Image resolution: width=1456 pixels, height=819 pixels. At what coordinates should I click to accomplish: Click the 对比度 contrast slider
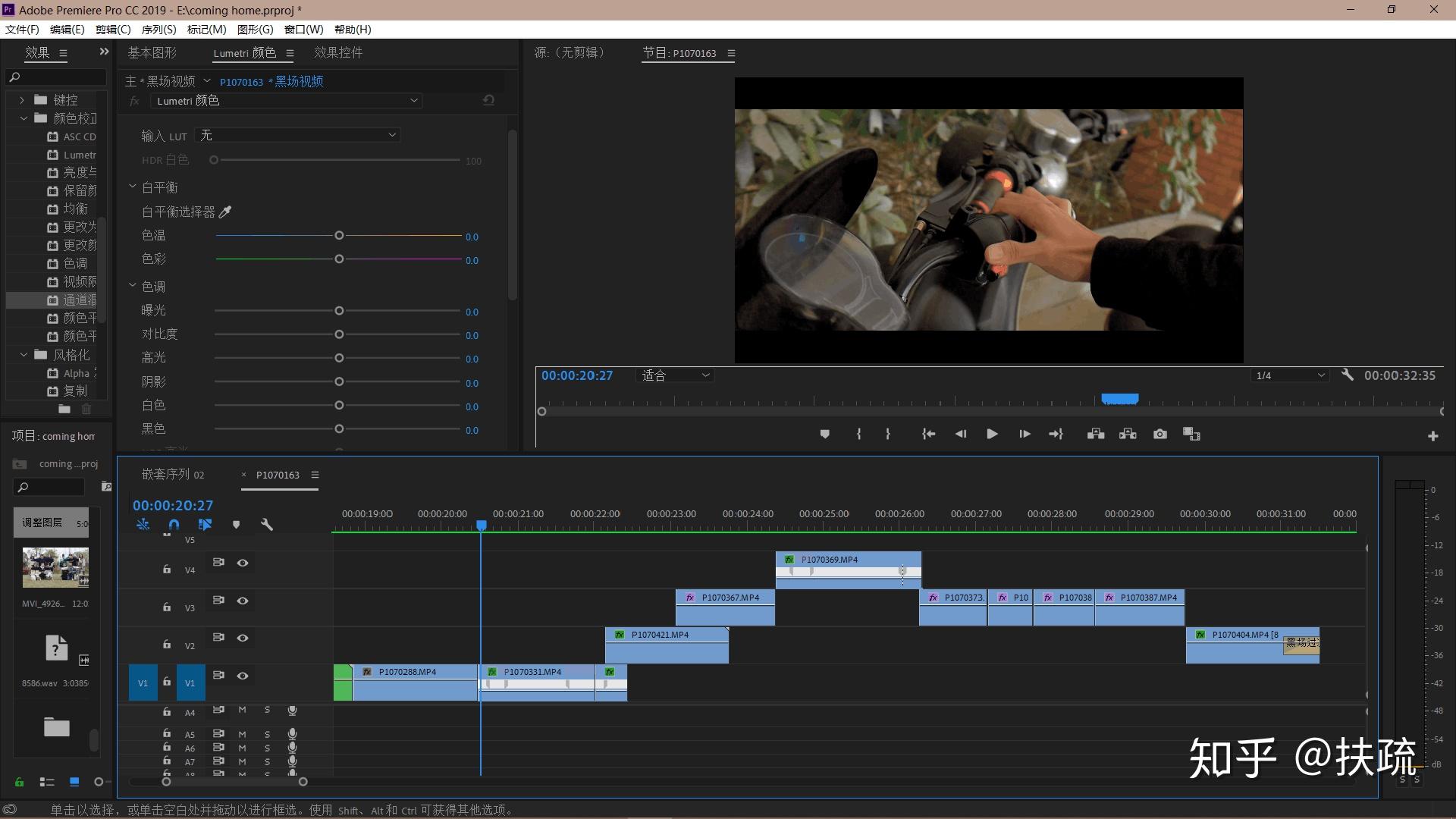coord(339,334)
